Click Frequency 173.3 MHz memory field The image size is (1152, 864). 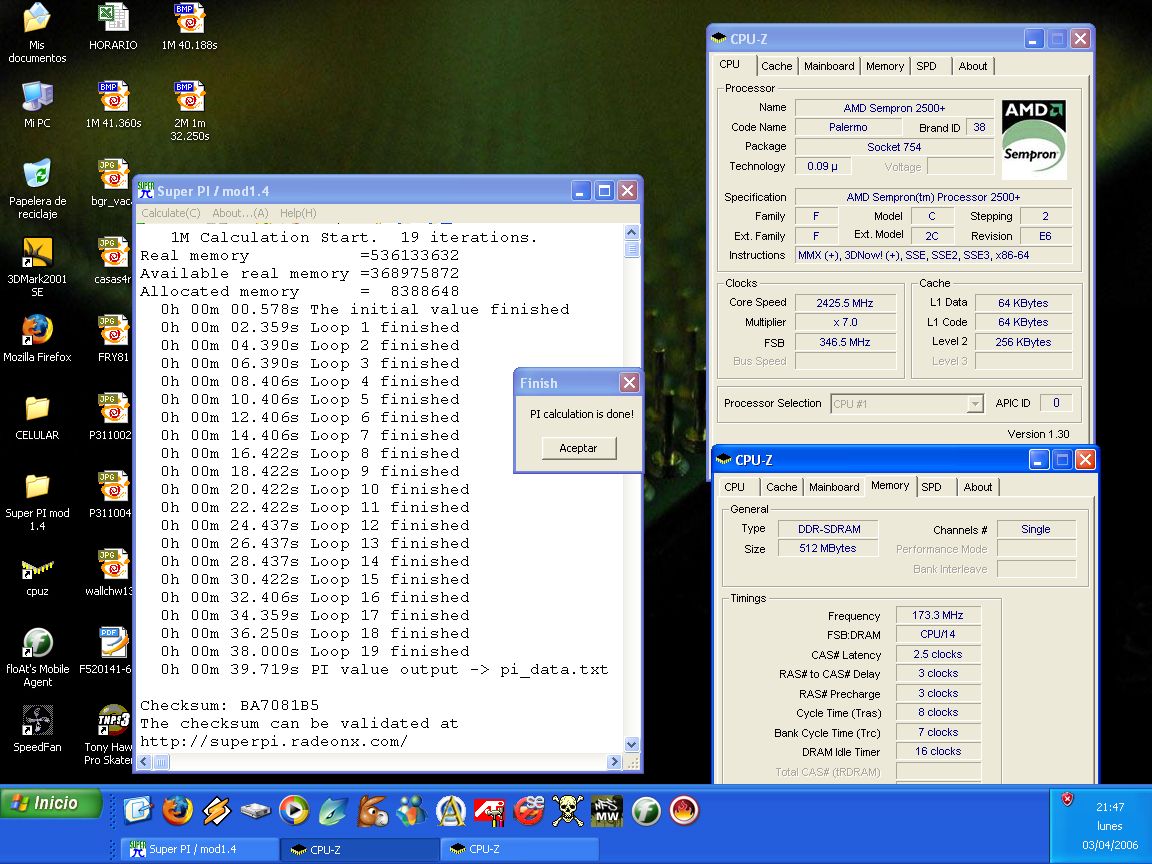point(937,615)
